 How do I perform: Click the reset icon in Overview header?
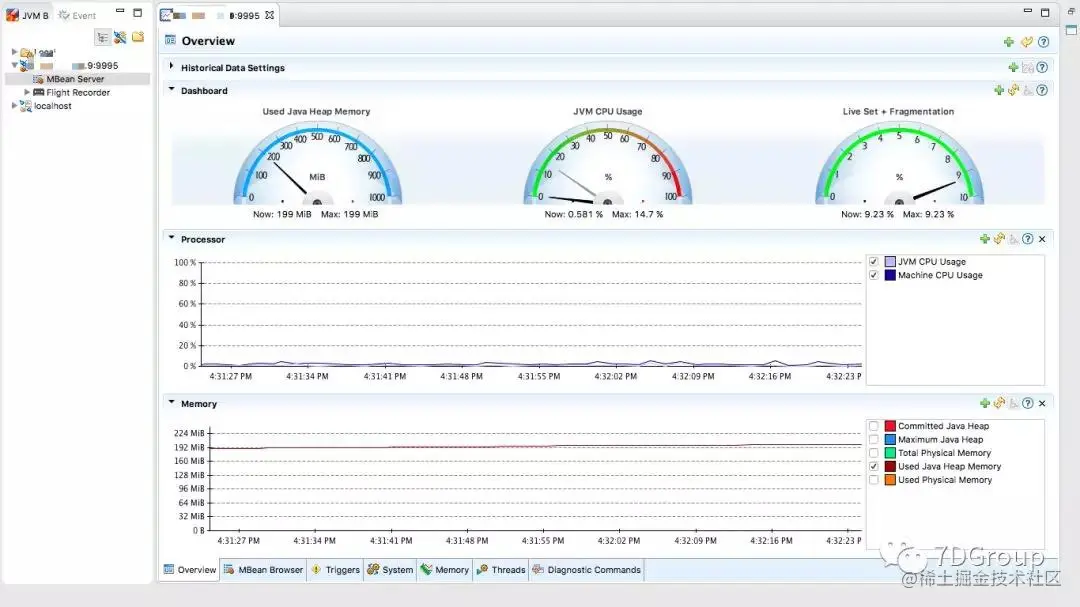pos(1027,42)
